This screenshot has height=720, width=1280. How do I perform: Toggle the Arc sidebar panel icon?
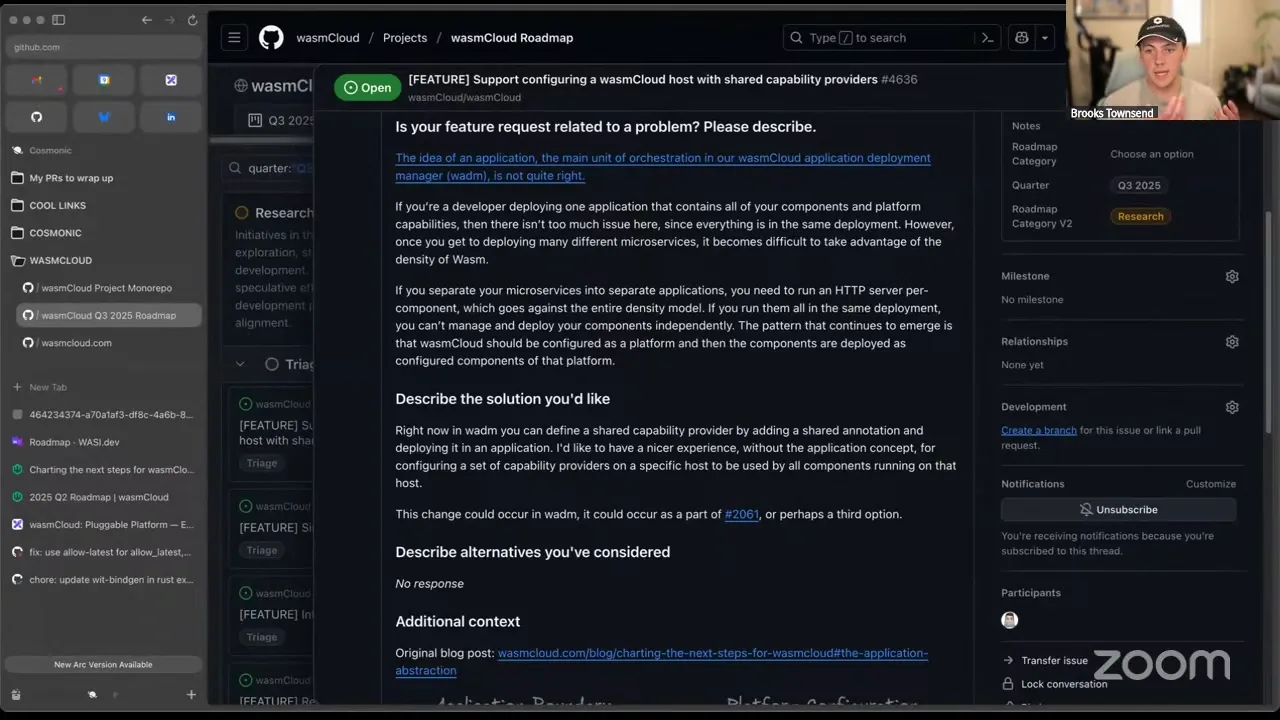point(58,20)
